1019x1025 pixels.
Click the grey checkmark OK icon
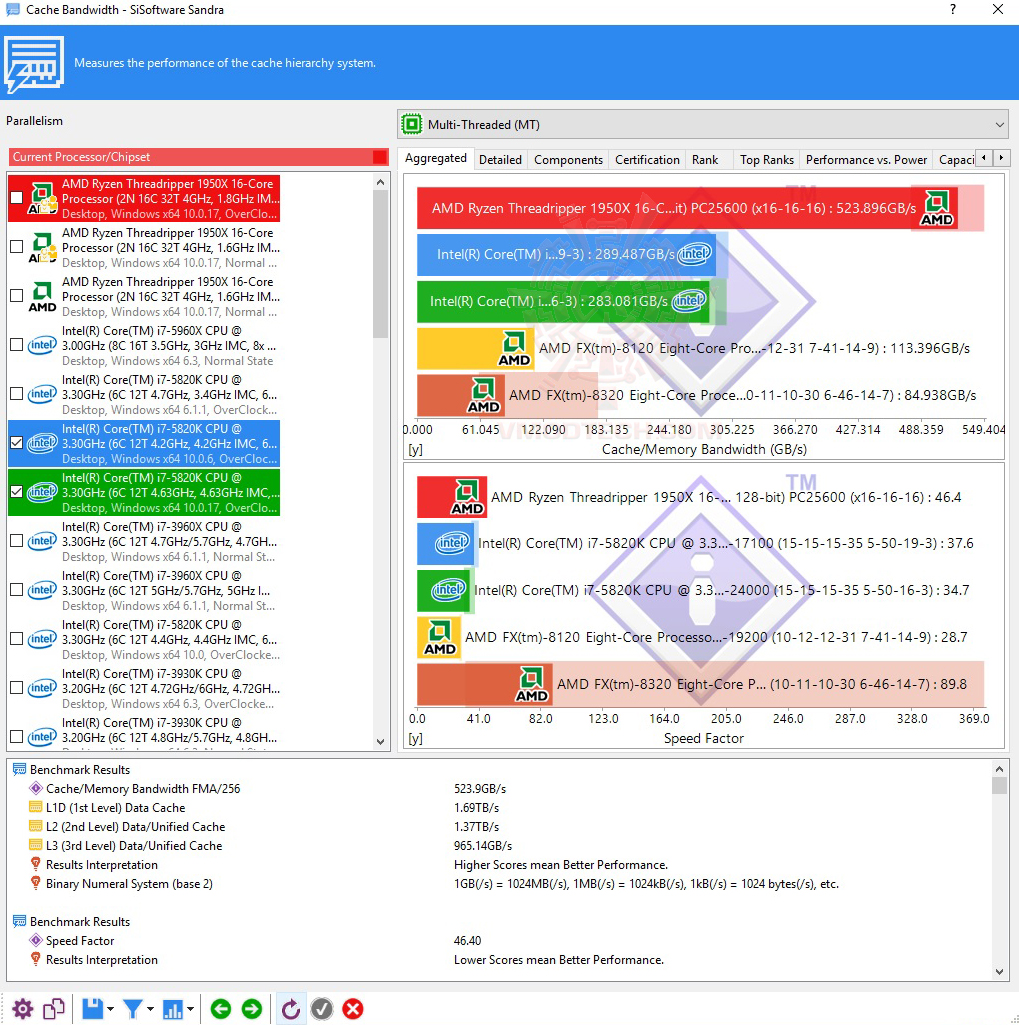322,1009
